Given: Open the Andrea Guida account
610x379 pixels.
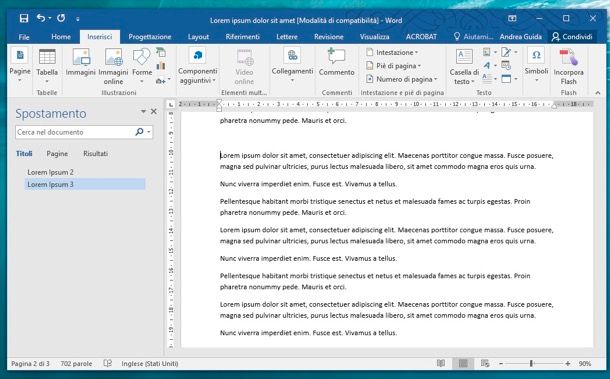Looking at the screenshot, I should (521, 37).
